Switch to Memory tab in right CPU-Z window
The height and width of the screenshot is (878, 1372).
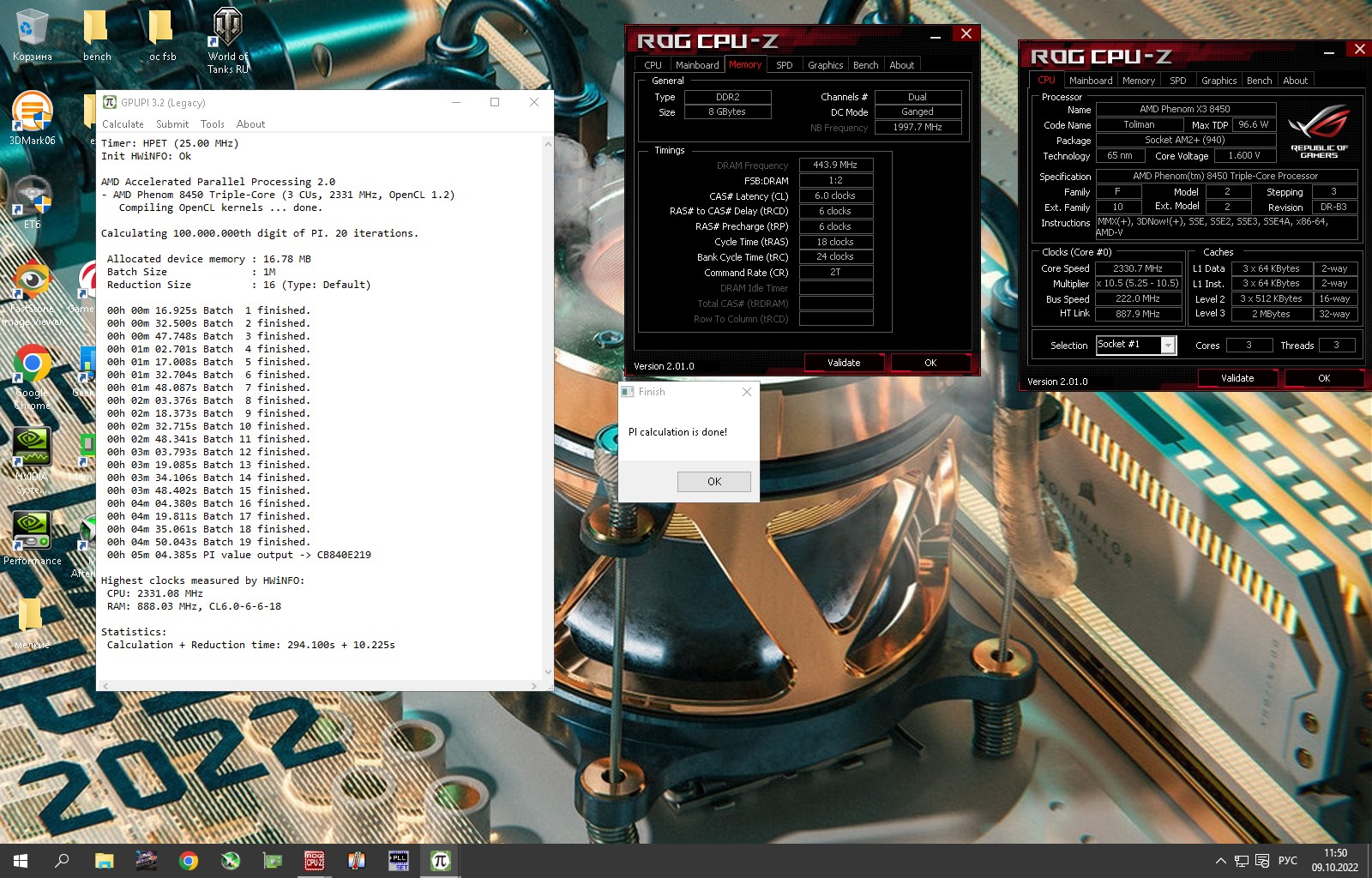(1138, 81)
